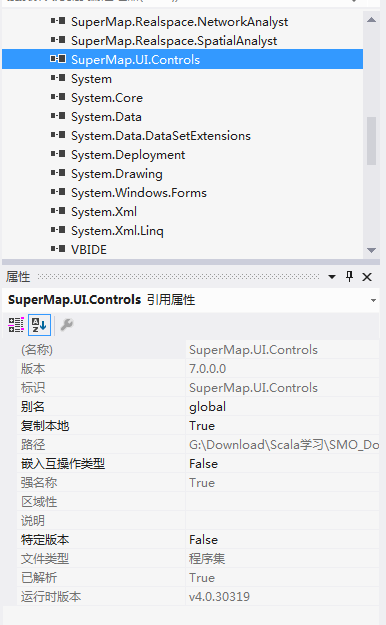
Task: Click the reference icon next to VBIDE
Action: 58,249
